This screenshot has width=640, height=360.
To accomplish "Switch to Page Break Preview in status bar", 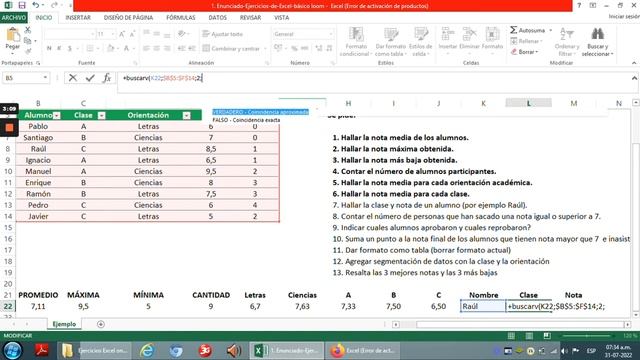I will 547,336.
